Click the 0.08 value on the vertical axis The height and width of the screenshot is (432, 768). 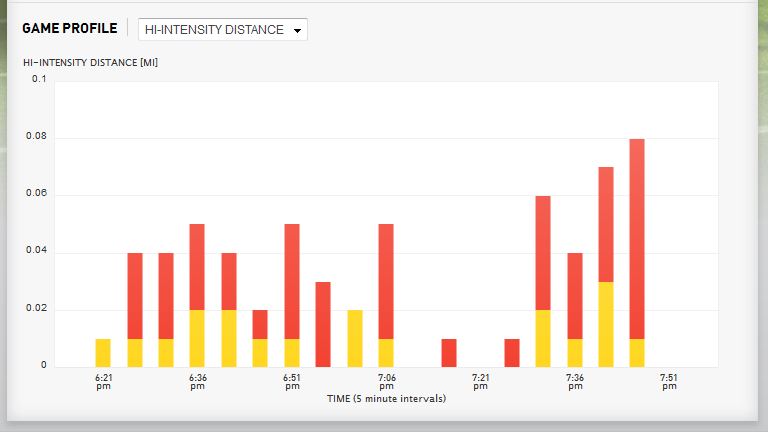[38, 137]
